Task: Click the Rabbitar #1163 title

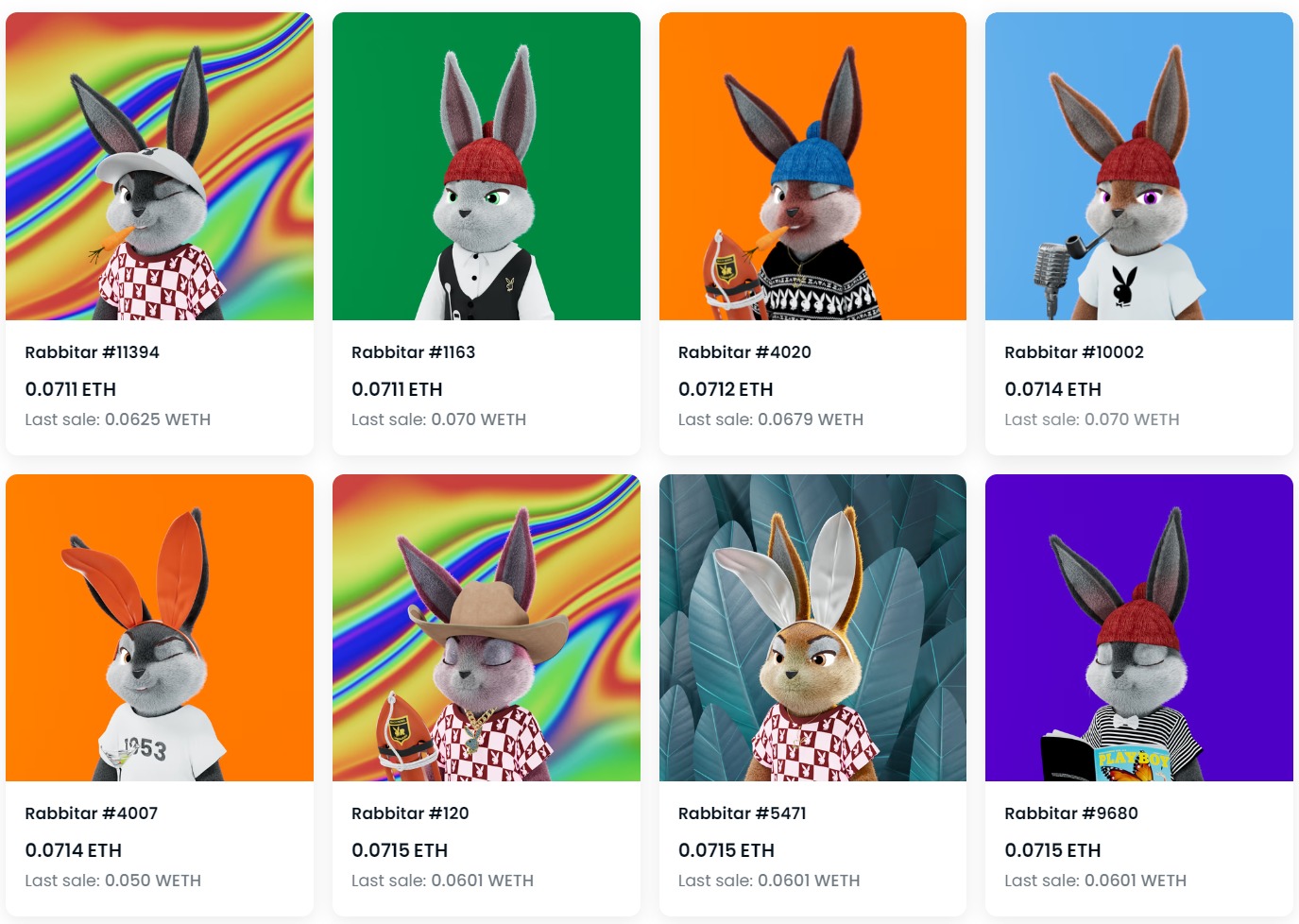Action: [x=413, y=352]
